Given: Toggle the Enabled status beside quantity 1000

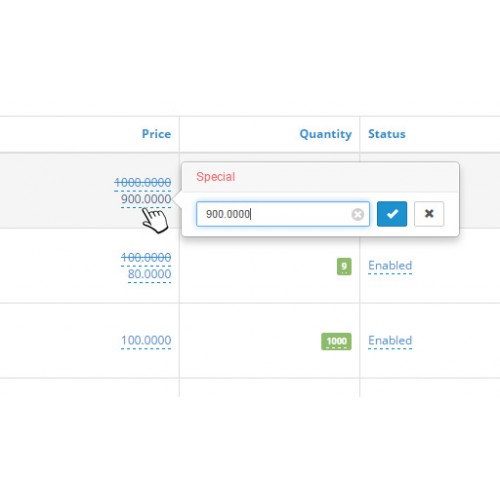Looking at the screenshot, I should [x=390, y=341].
